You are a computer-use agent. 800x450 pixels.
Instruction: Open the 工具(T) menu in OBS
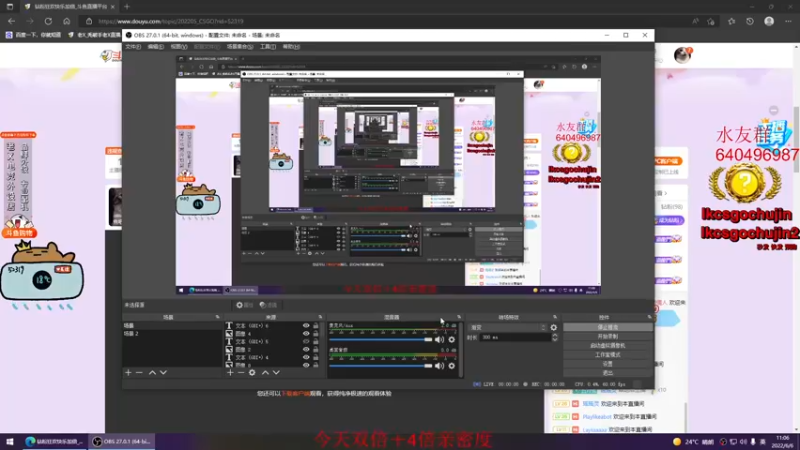pyautogui.click(x=268, y=46)
